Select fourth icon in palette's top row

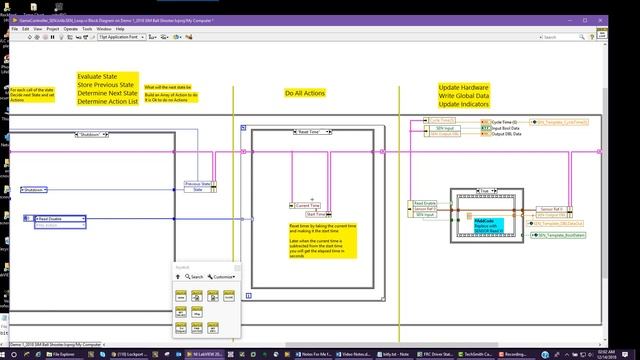tap(229, 296)
